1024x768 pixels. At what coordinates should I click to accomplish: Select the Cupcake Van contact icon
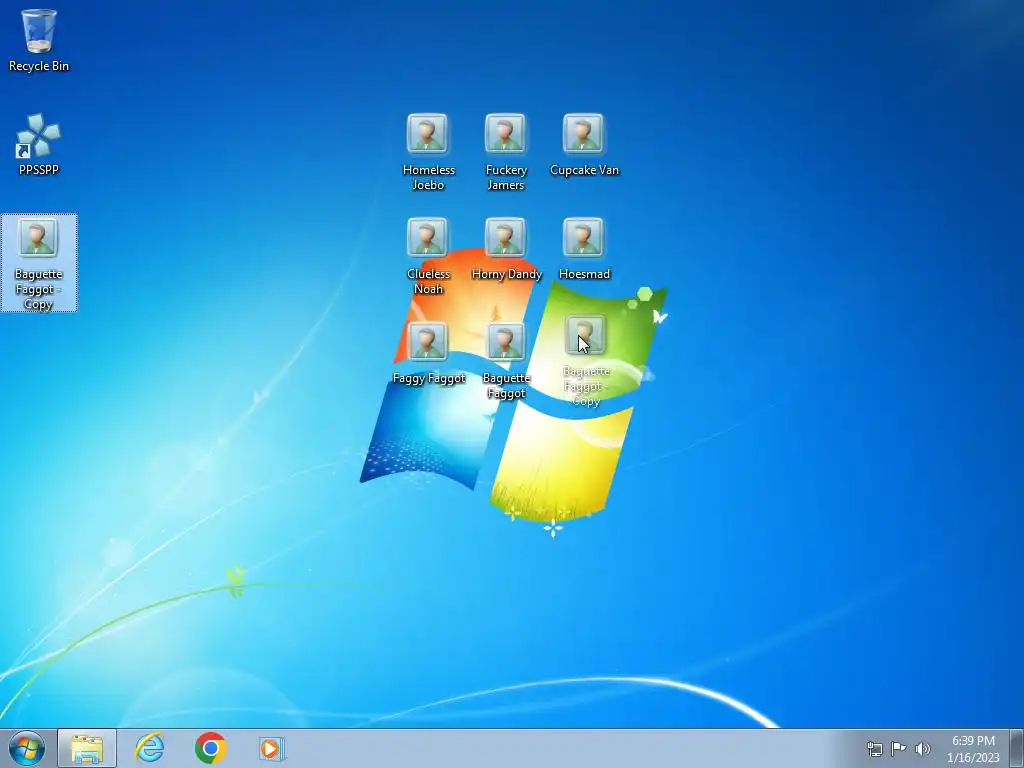coord(584,145)
